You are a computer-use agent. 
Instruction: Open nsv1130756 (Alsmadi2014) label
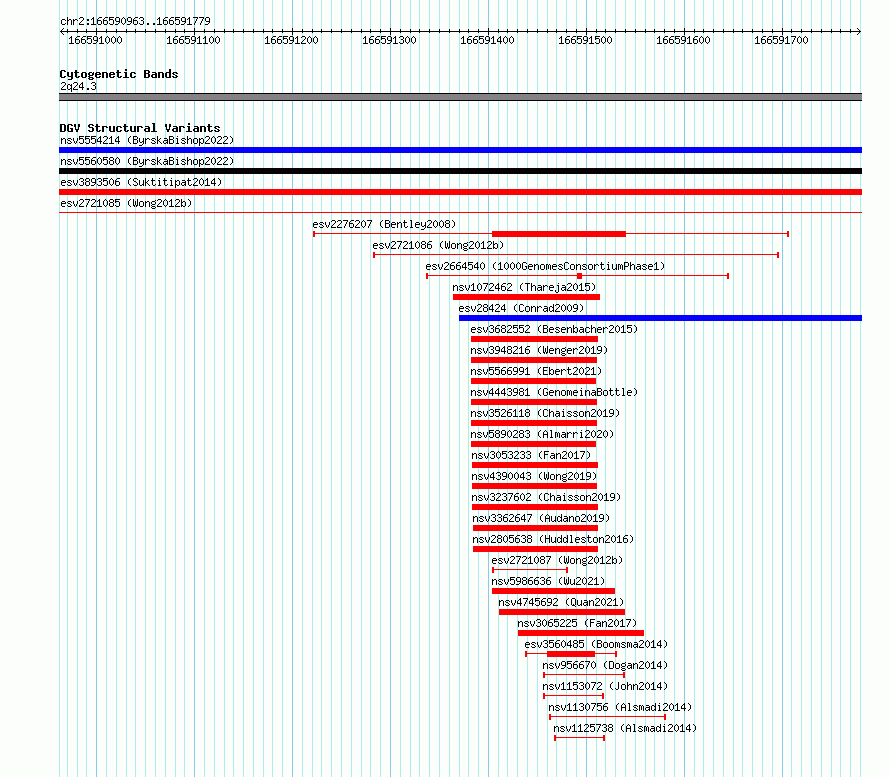(620, 707)
